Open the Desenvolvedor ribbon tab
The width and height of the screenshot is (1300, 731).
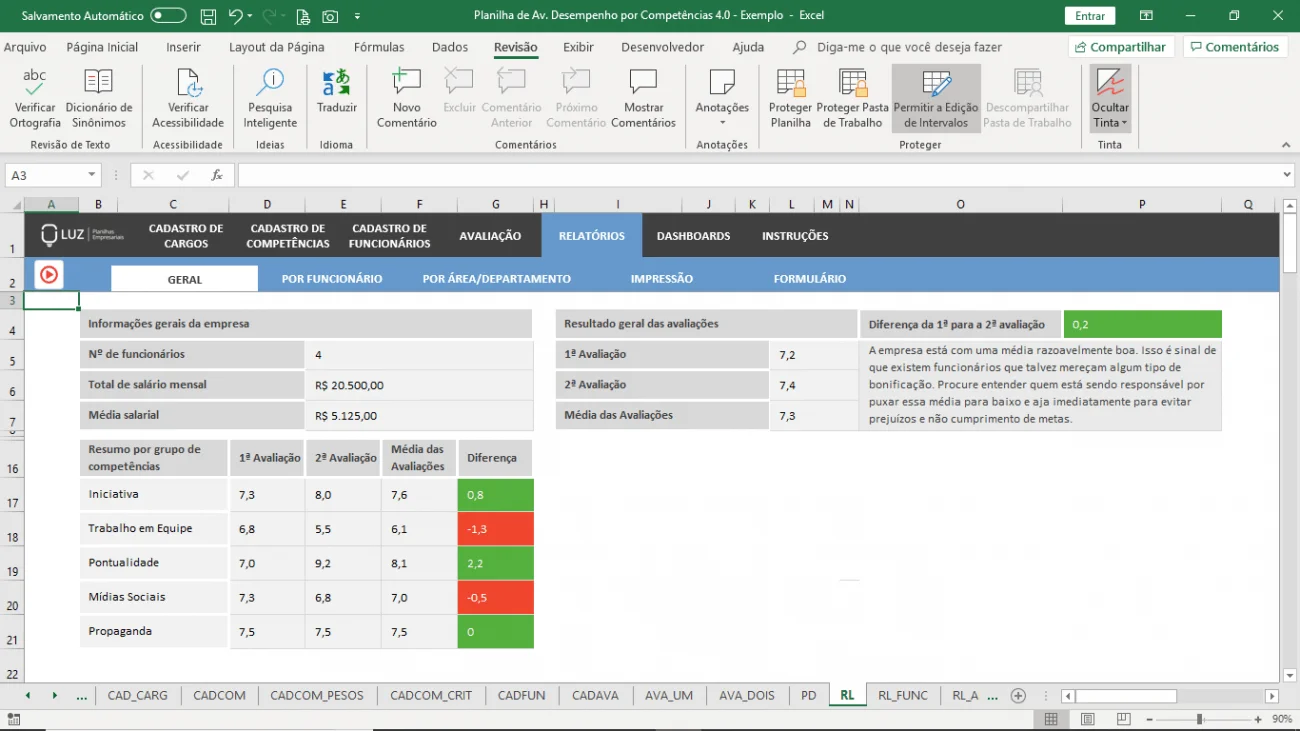tap(663, 47)
